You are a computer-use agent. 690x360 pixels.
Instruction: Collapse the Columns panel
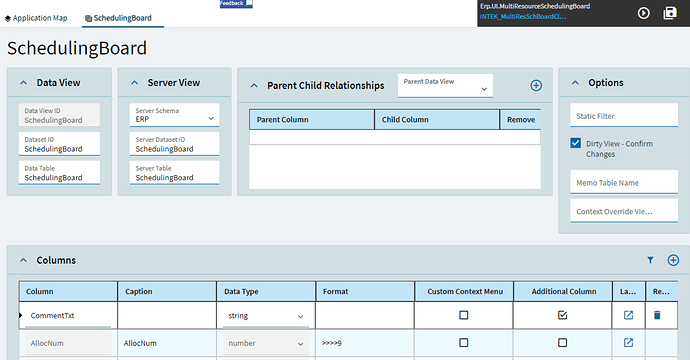23,260
